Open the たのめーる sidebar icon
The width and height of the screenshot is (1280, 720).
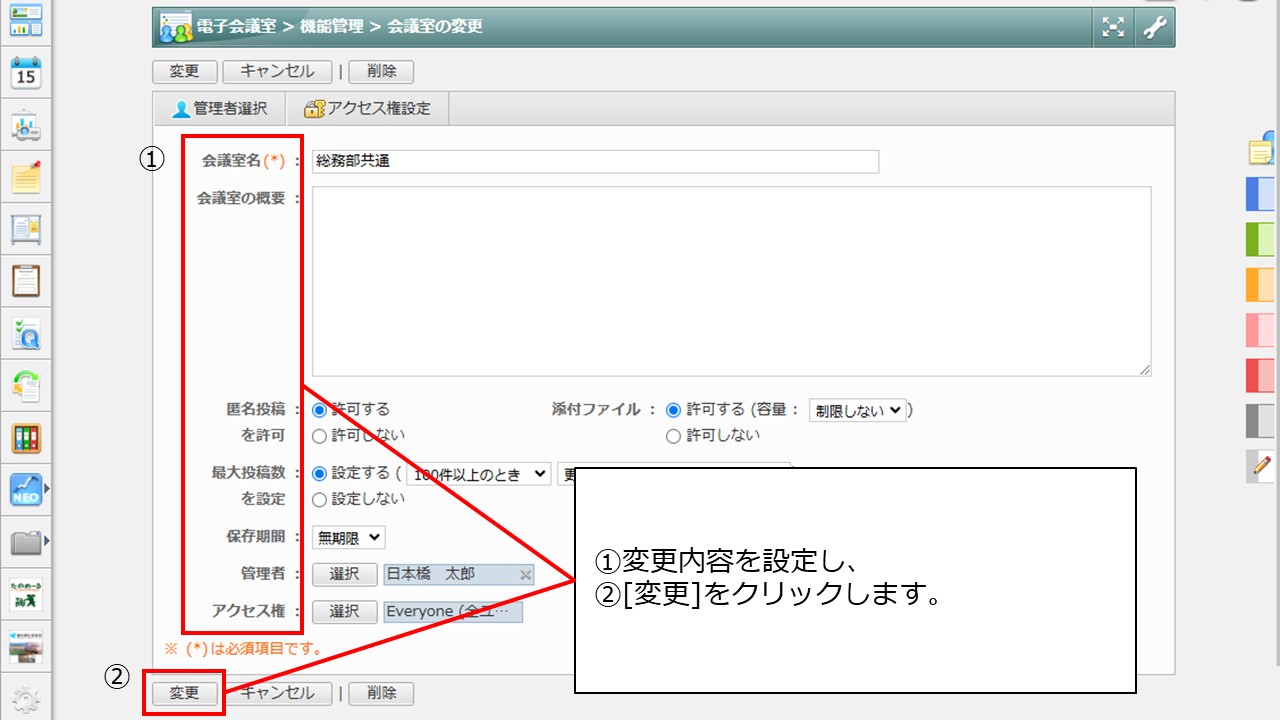(26, 595)
